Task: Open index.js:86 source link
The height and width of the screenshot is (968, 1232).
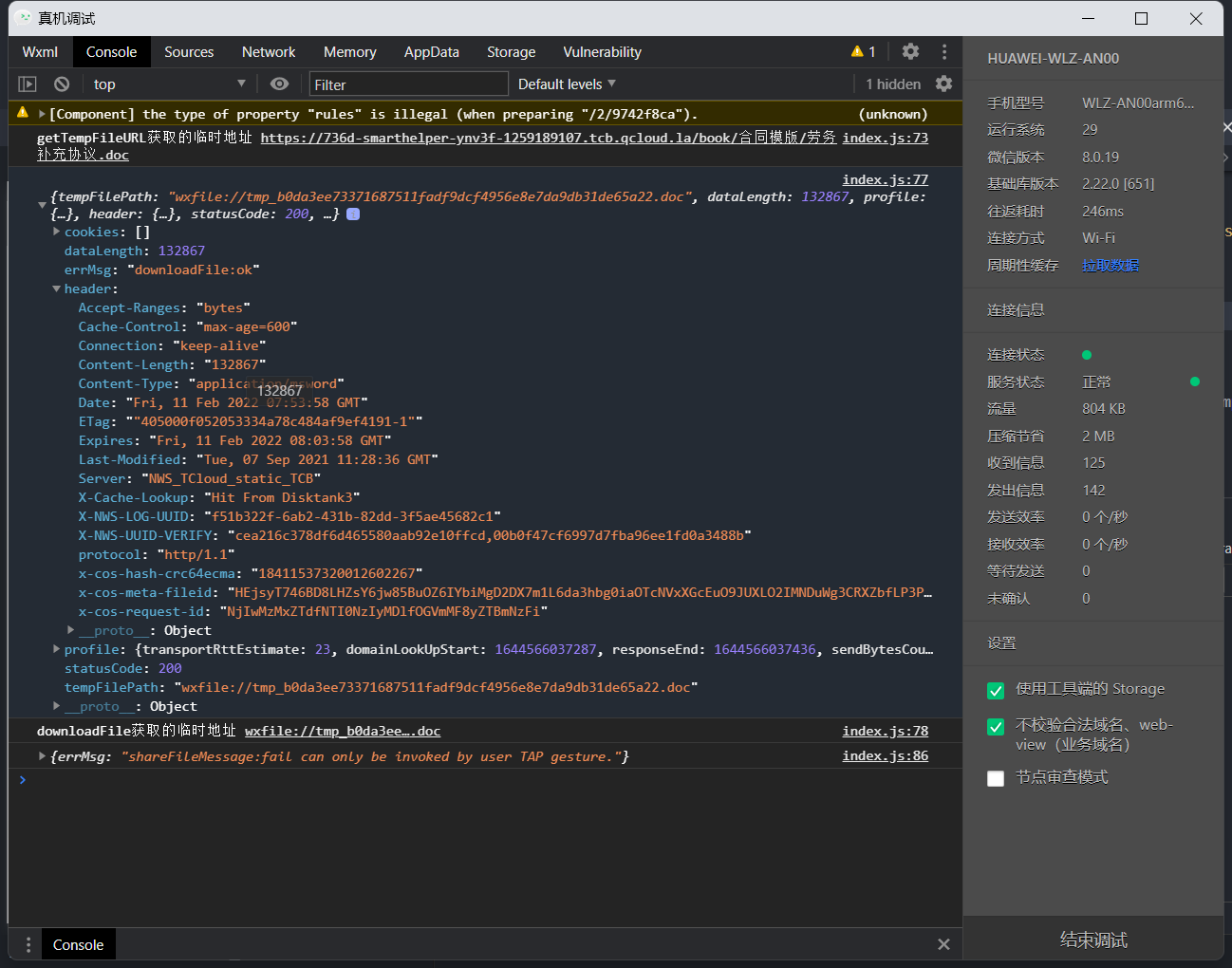Action: click(x=886, y=755)
